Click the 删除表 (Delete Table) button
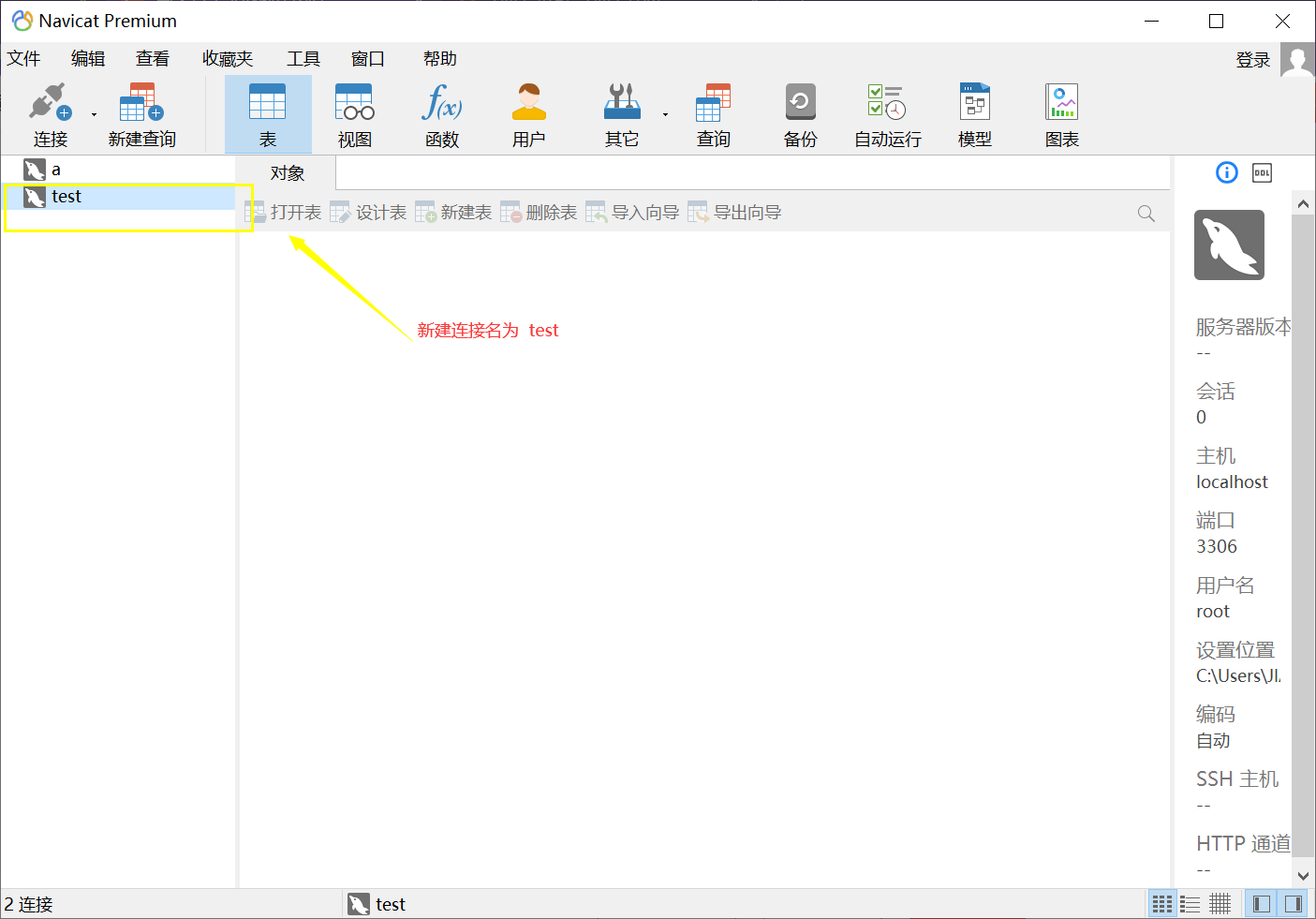The width and height of the screenshot is (1316, 919). 540,213
